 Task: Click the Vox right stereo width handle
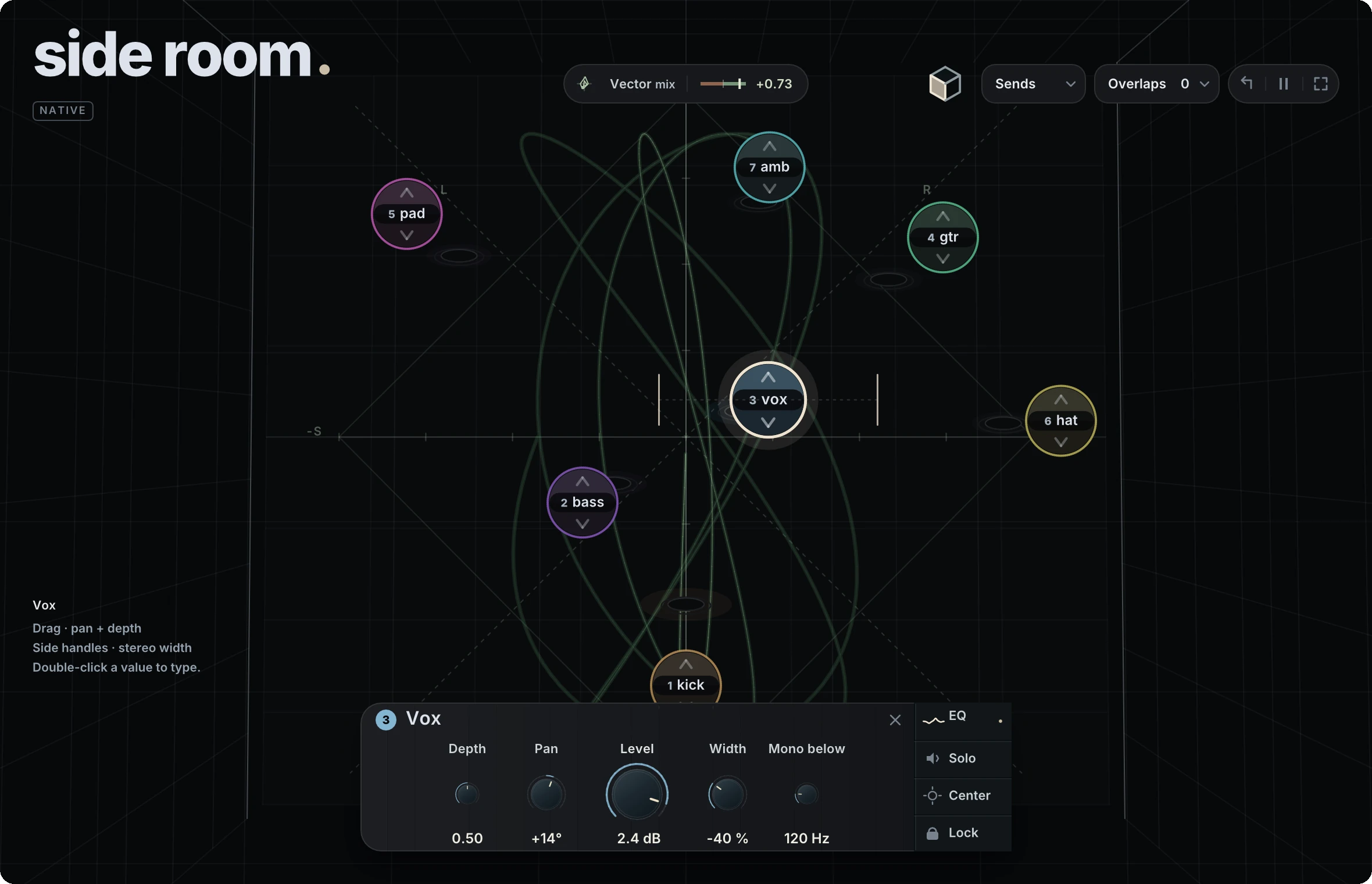[x=877, y=400]
